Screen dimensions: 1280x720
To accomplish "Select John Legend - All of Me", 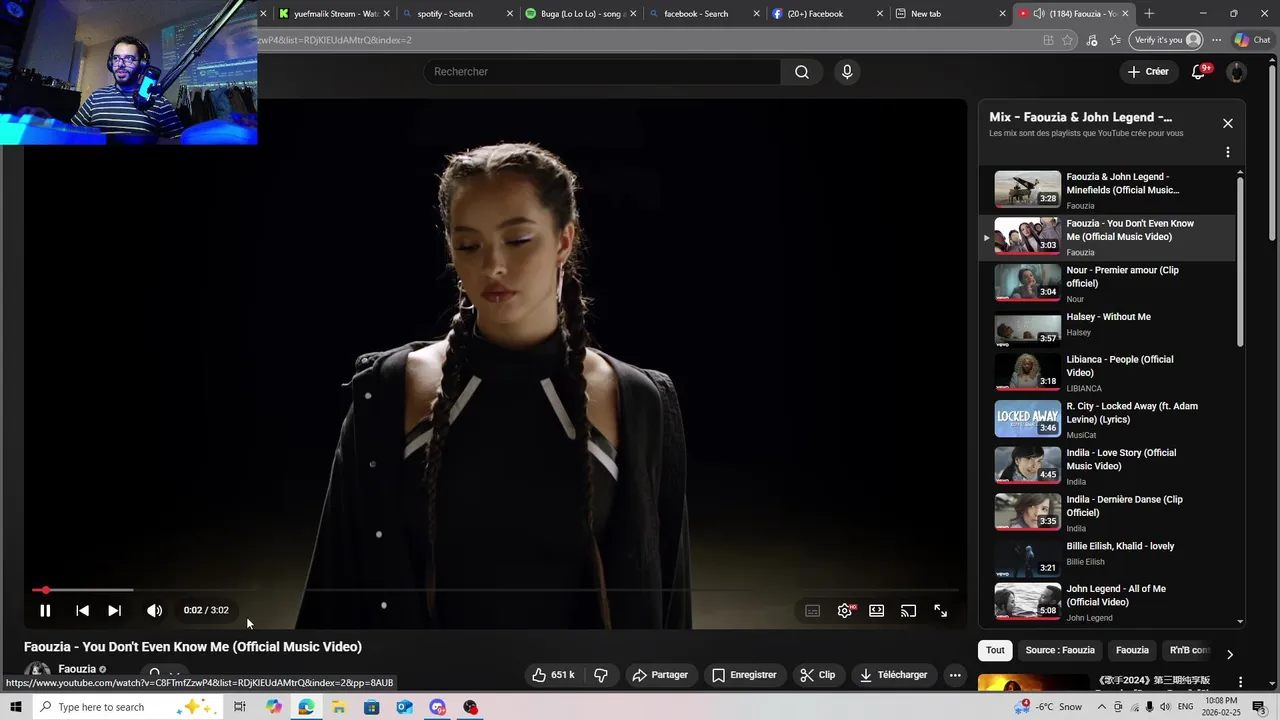I will 1107,602.
